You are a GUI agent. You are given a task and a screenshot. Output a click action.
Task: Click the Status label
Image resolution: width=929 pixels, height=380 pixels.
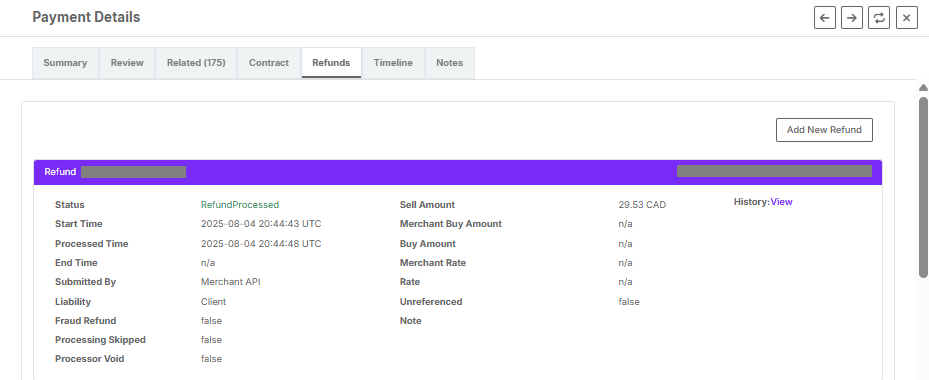tap(70, 205)
